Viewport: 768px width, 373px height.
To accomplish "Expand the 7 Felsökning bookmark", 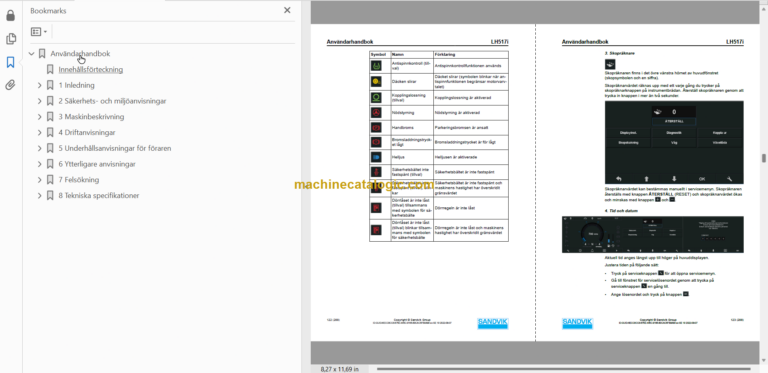I will coord(40,180).
